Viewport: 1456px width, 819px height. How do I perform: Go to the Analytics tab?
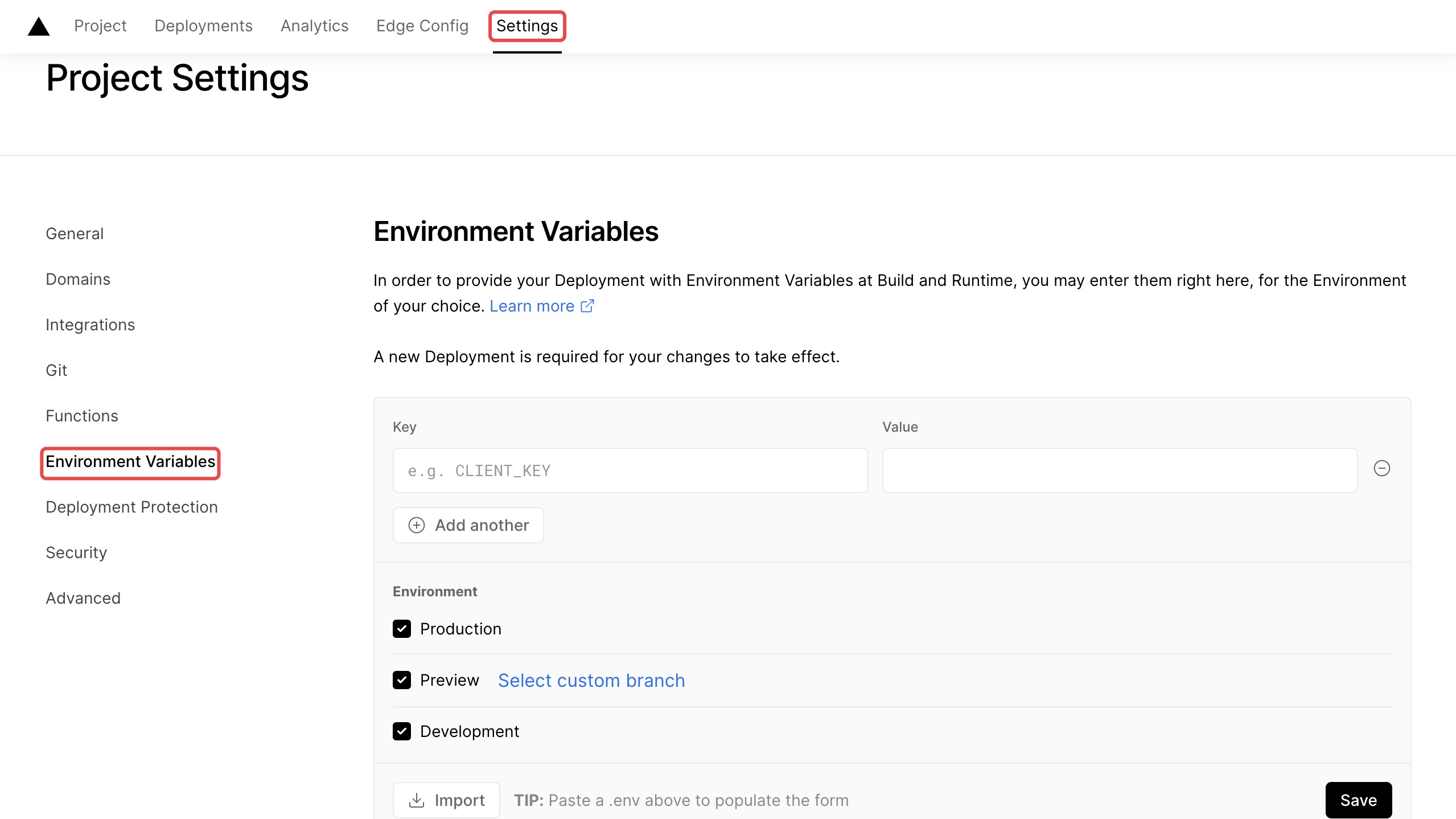click(x=314, y=26)
